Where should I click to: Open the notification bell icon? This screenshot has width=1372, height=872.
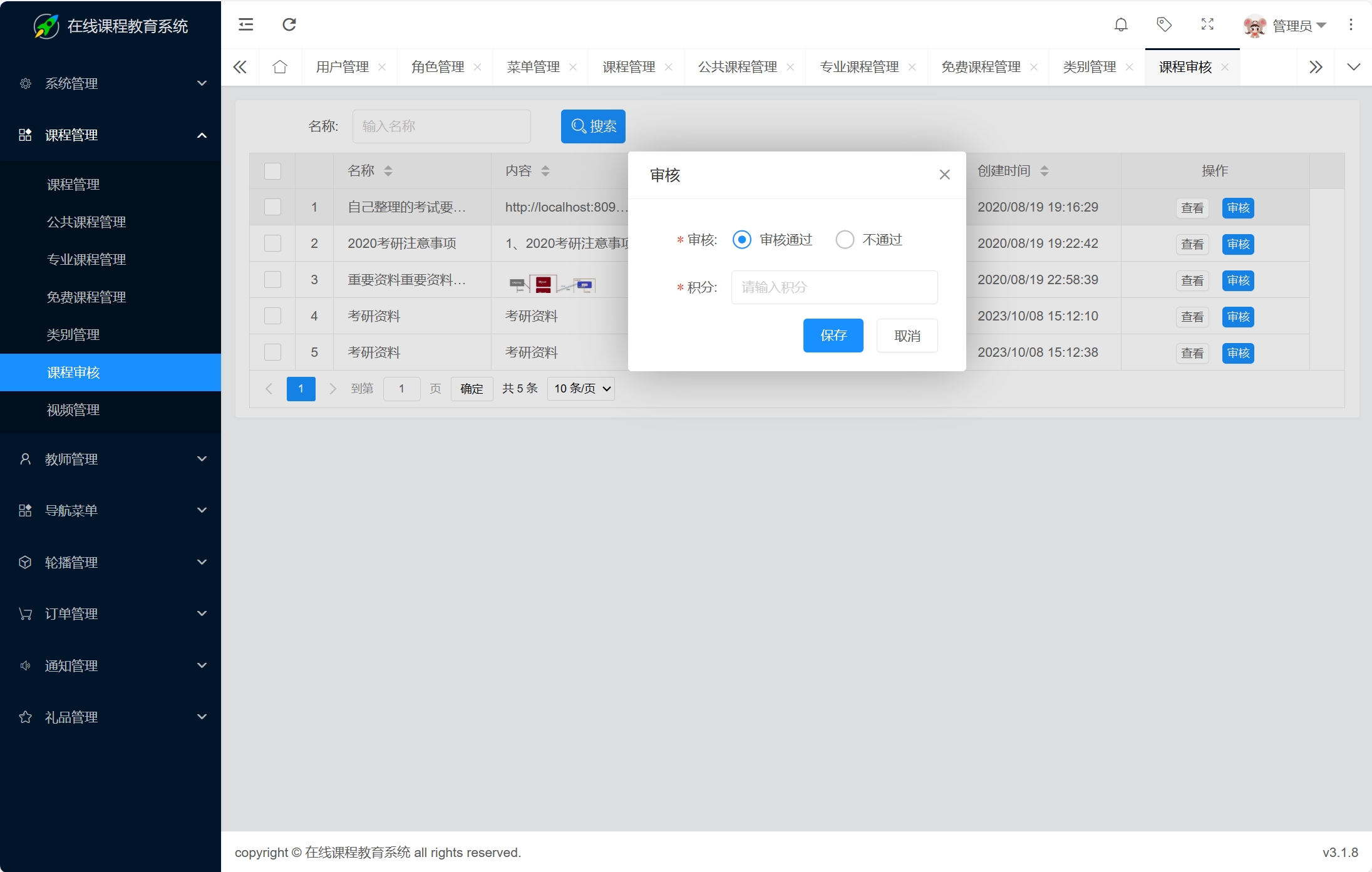point(1121,24)
